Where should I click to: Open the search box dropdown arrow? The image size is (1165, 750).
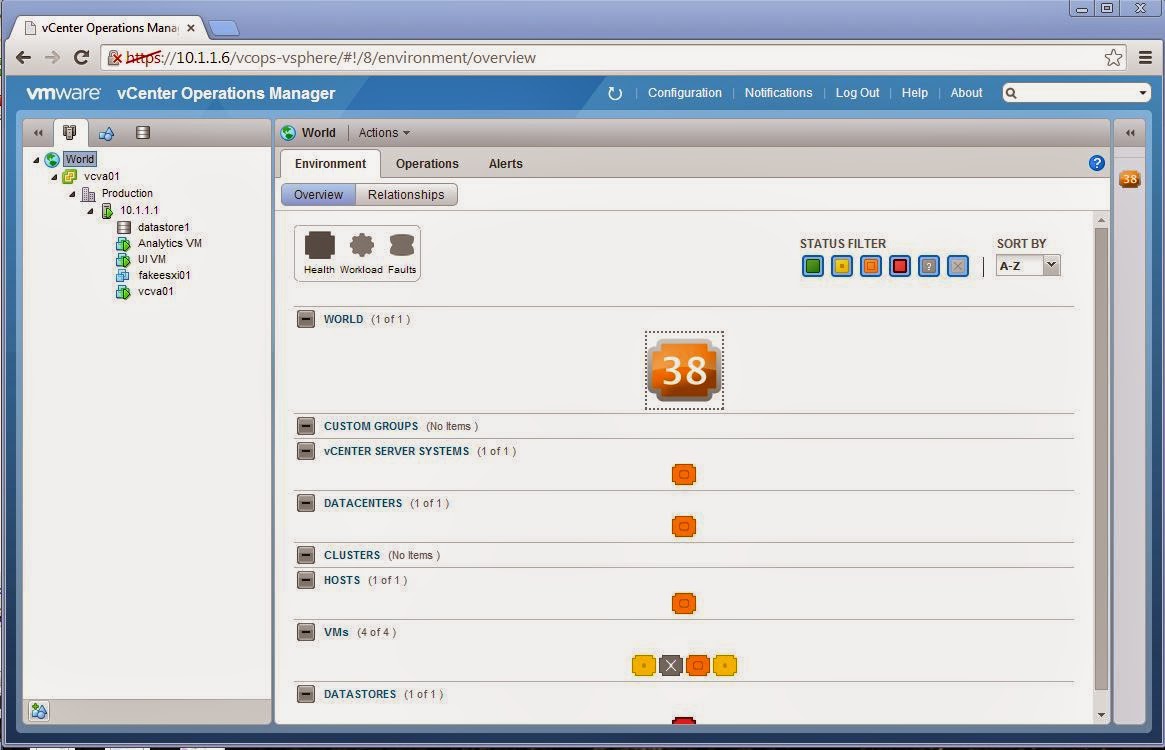tap(1142, 93)
